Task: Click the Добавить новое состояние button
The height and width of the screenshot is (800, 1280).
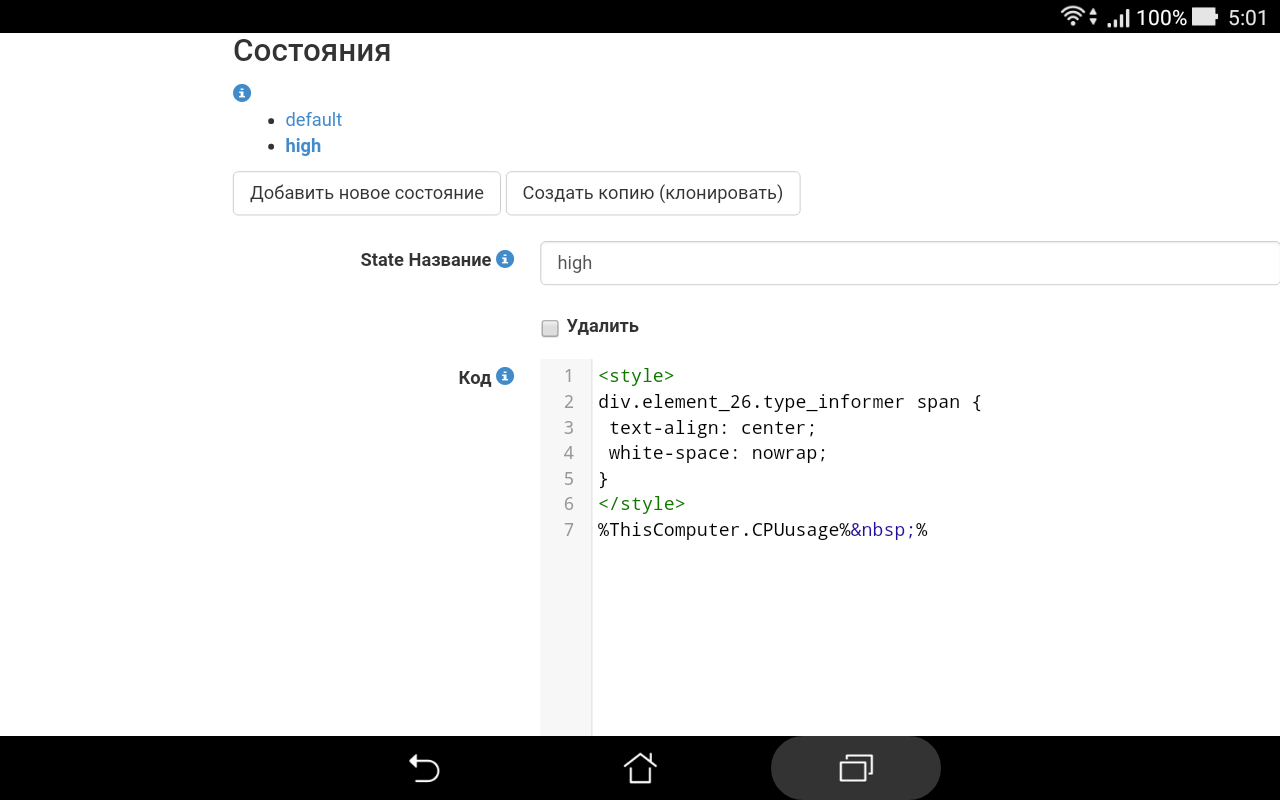Action: pyautogui.click(x=366, y=193)
